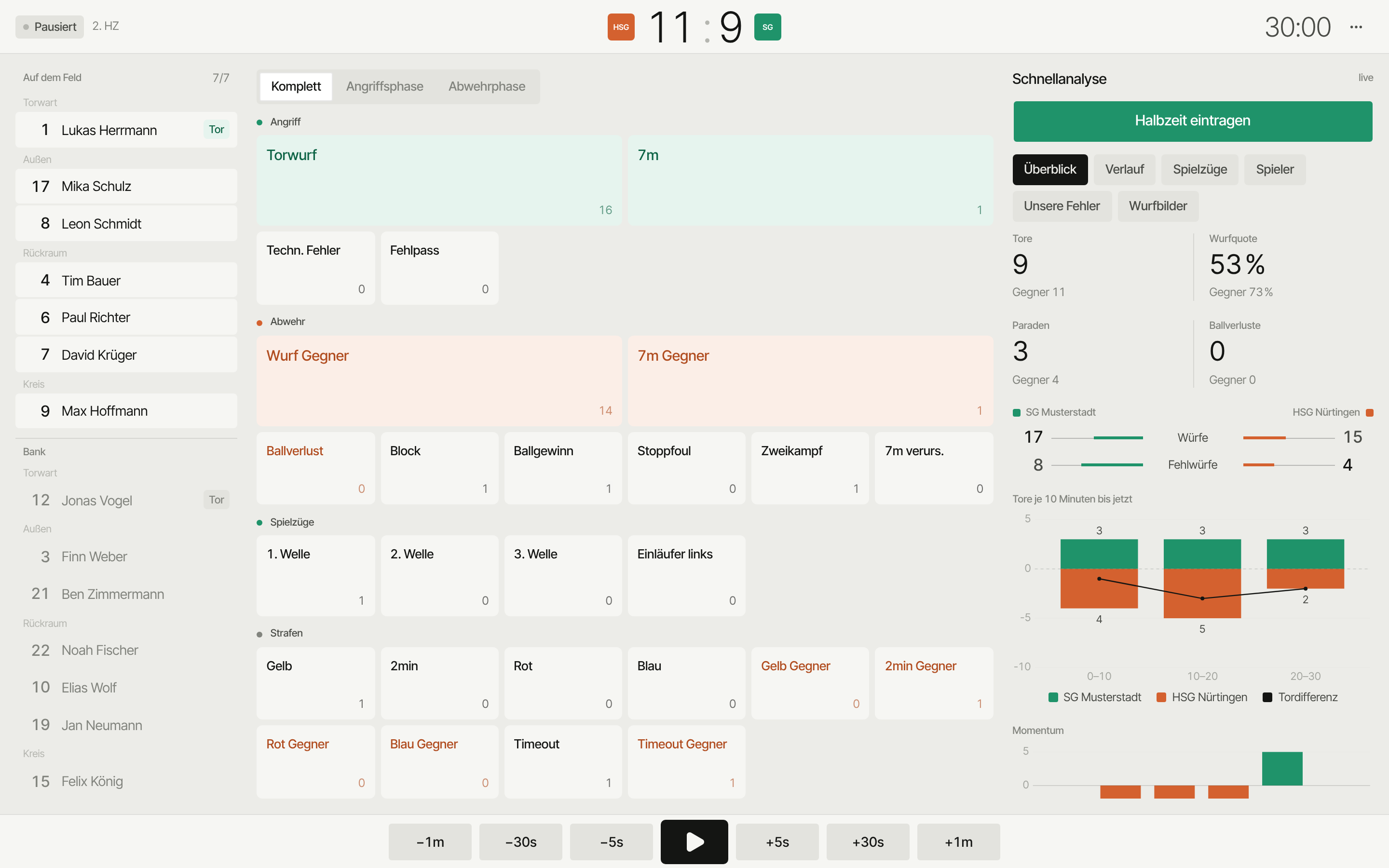Record a 7m attack event
The height and width of the screenshot is (868, 1389).
click(810, 180)
